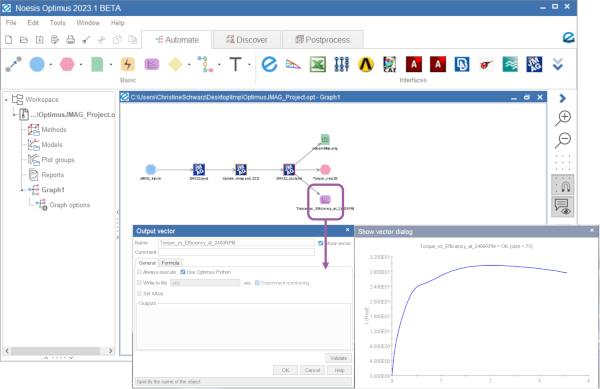Image resolution: width=600 pixels, height=389 pixels.
Task: Click the workspace horizontal scrollbar left arrow
Action: pos(7,350)
